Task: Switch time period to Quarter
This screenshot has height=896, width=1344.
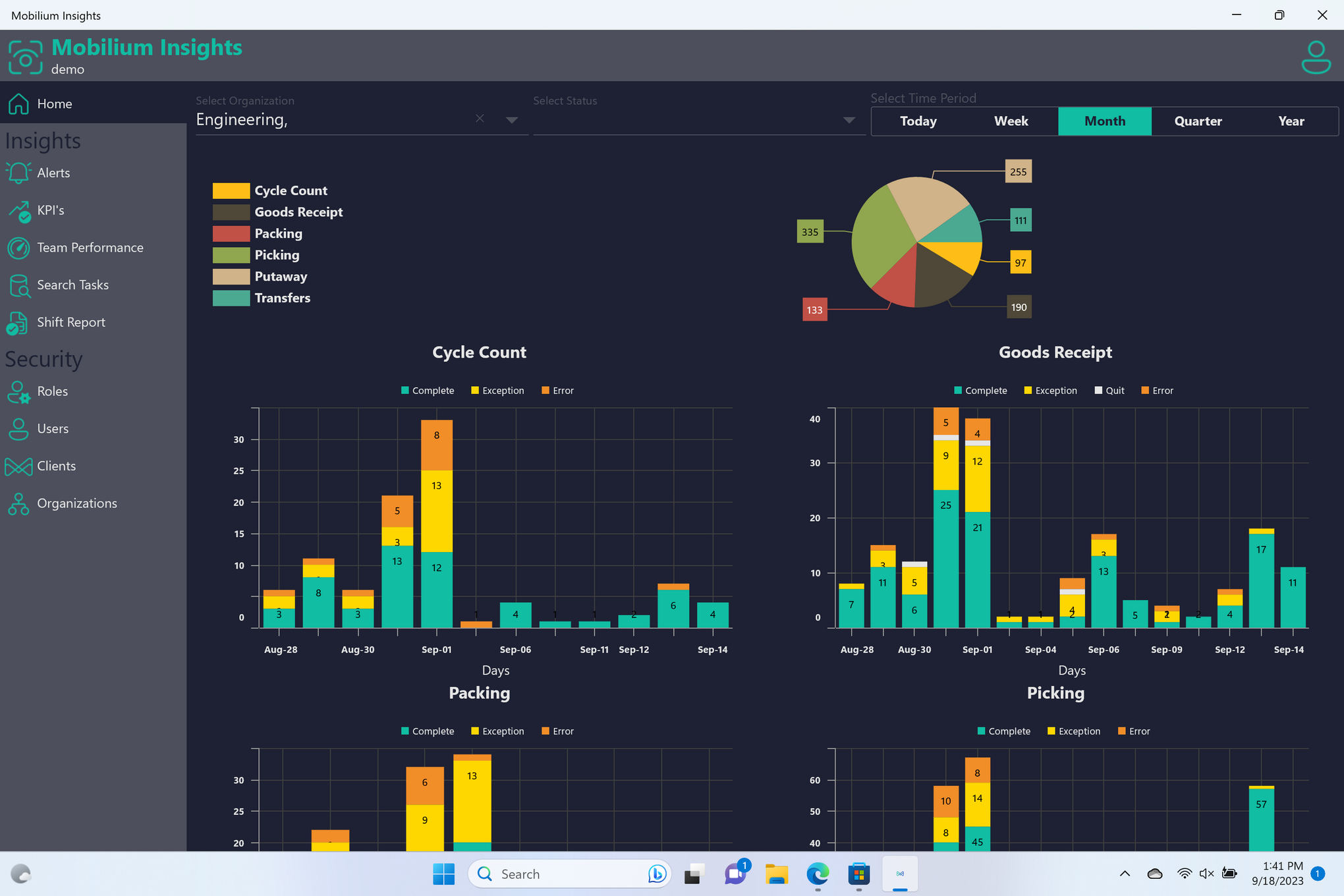Action: click(x=1197, y=121)
